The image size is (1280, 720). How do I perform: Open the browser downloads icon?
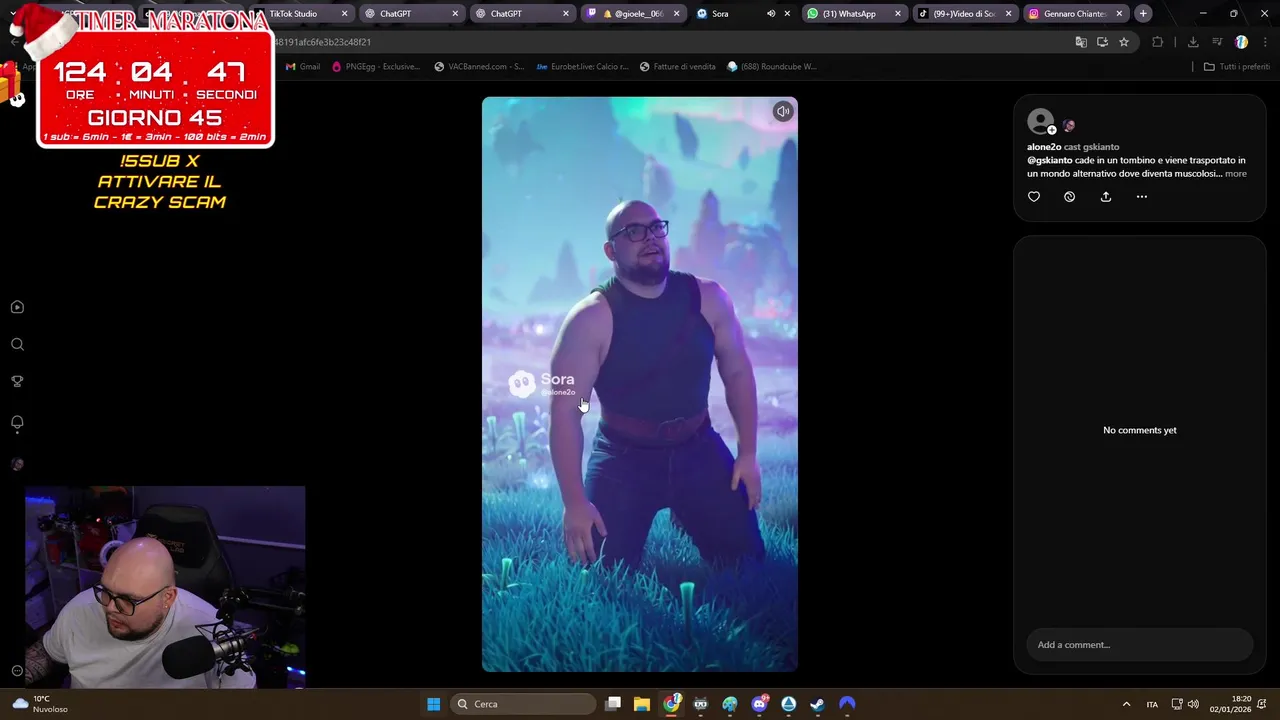1193,42
